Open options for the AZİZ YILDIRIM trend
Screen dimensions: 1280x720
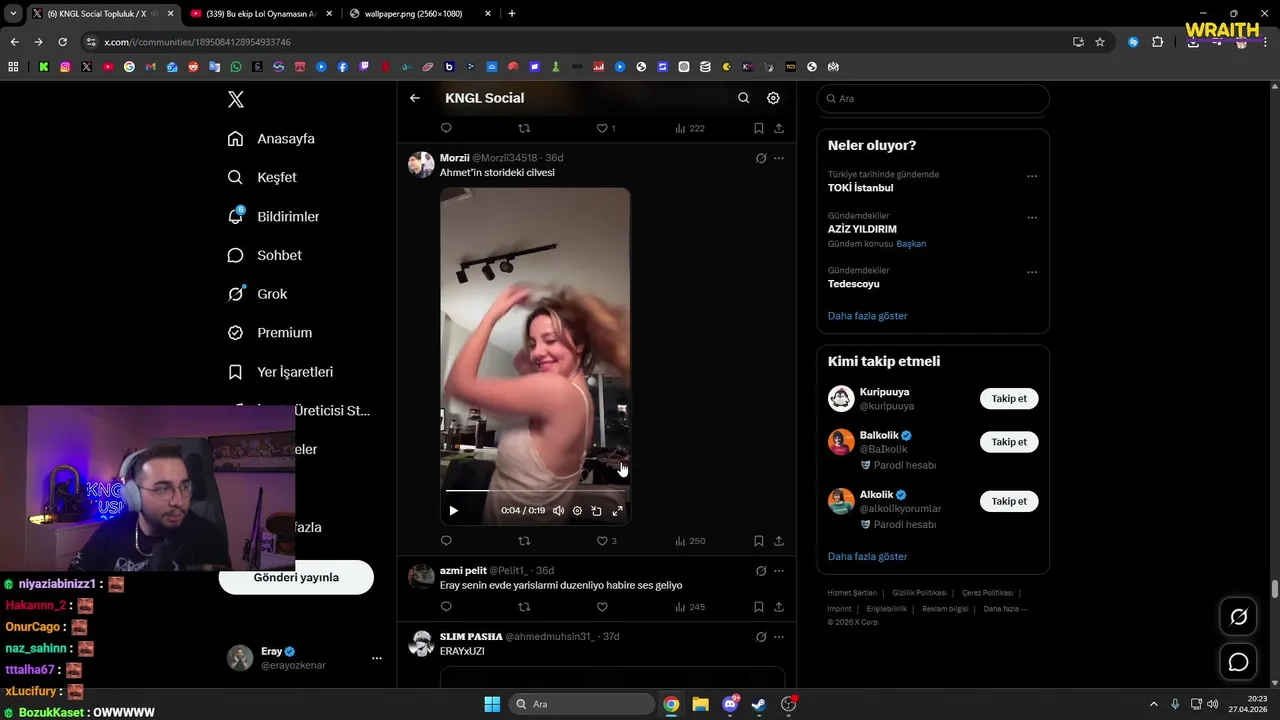pos(1032,218)
